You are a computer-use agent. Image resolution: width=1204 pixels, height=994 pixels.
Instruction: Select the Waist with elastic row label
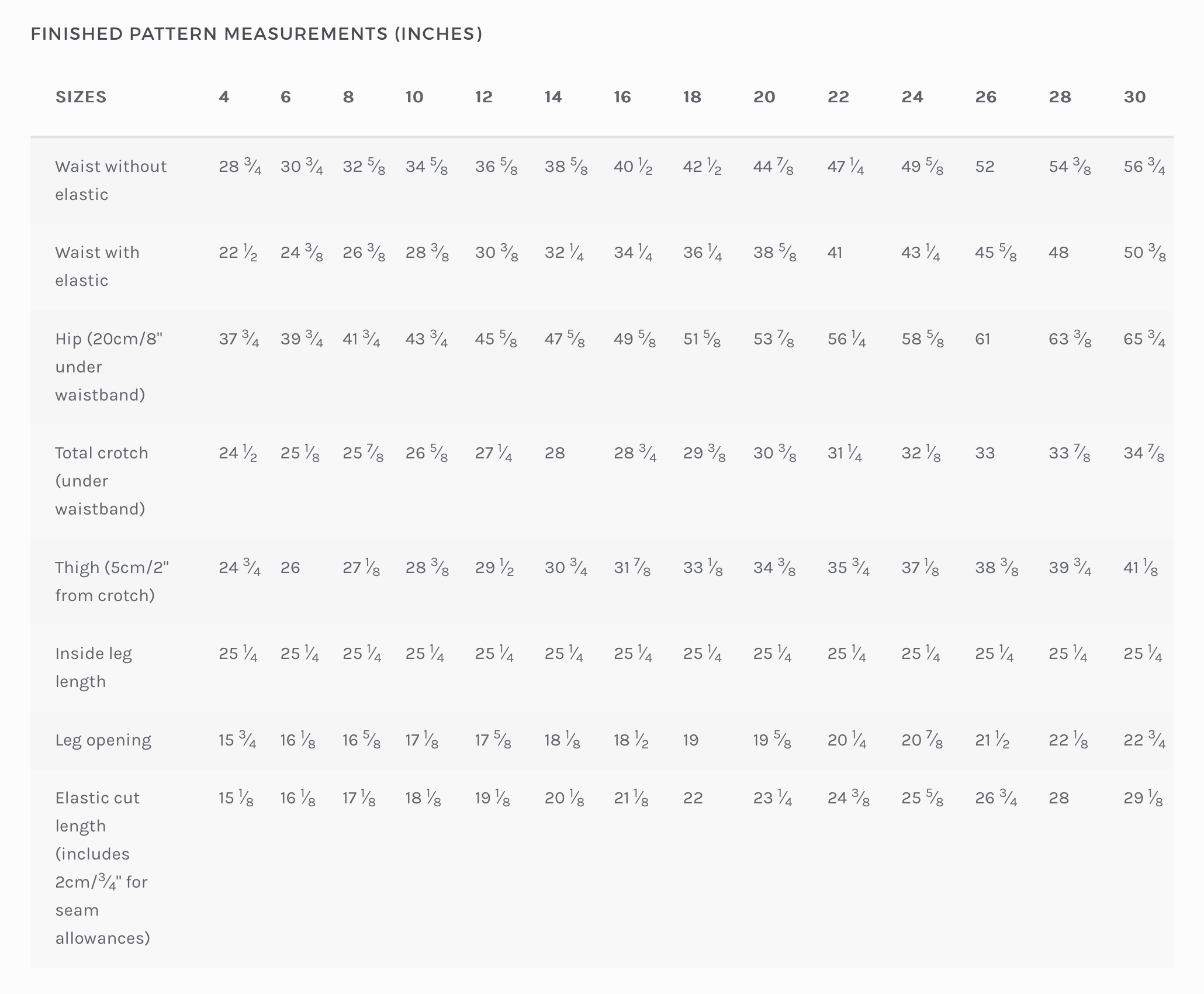[x=97, y=266]
